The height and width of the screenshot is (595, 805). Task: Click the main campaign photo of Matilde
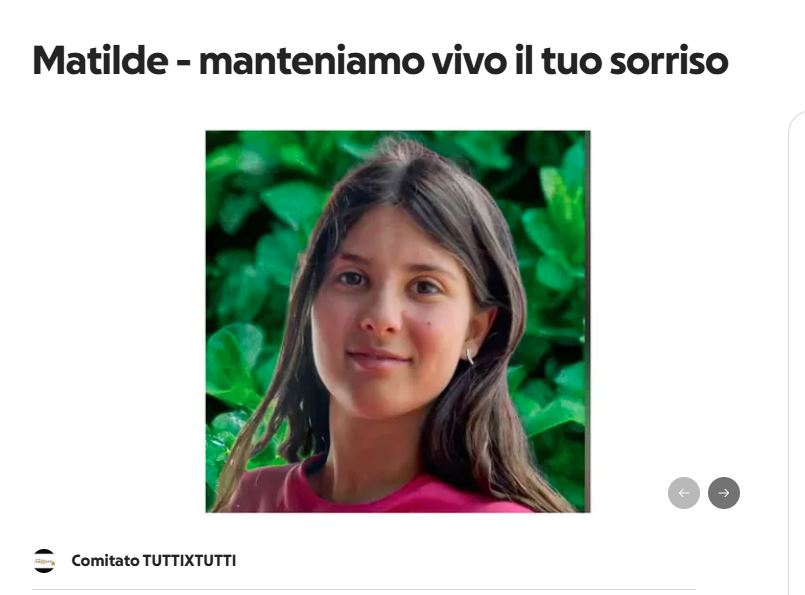coord(398,321)
